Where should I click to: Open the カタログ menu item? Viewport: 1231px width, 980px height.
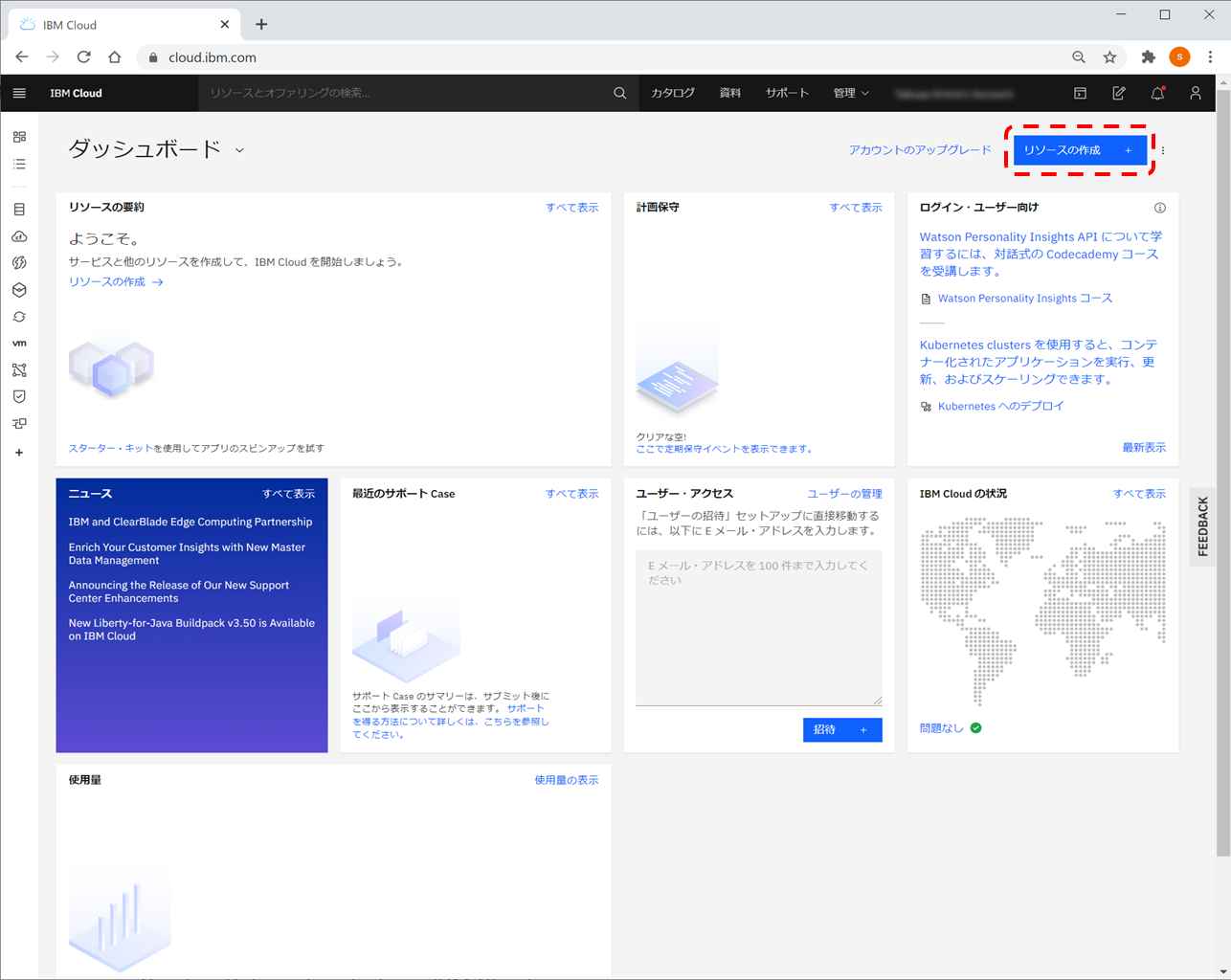coord(673,93)
